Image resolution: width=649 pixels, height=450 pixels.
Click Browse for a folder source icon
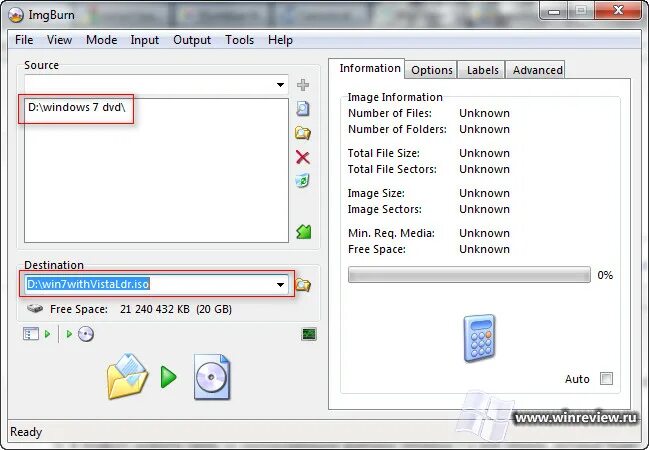(303, 133)
